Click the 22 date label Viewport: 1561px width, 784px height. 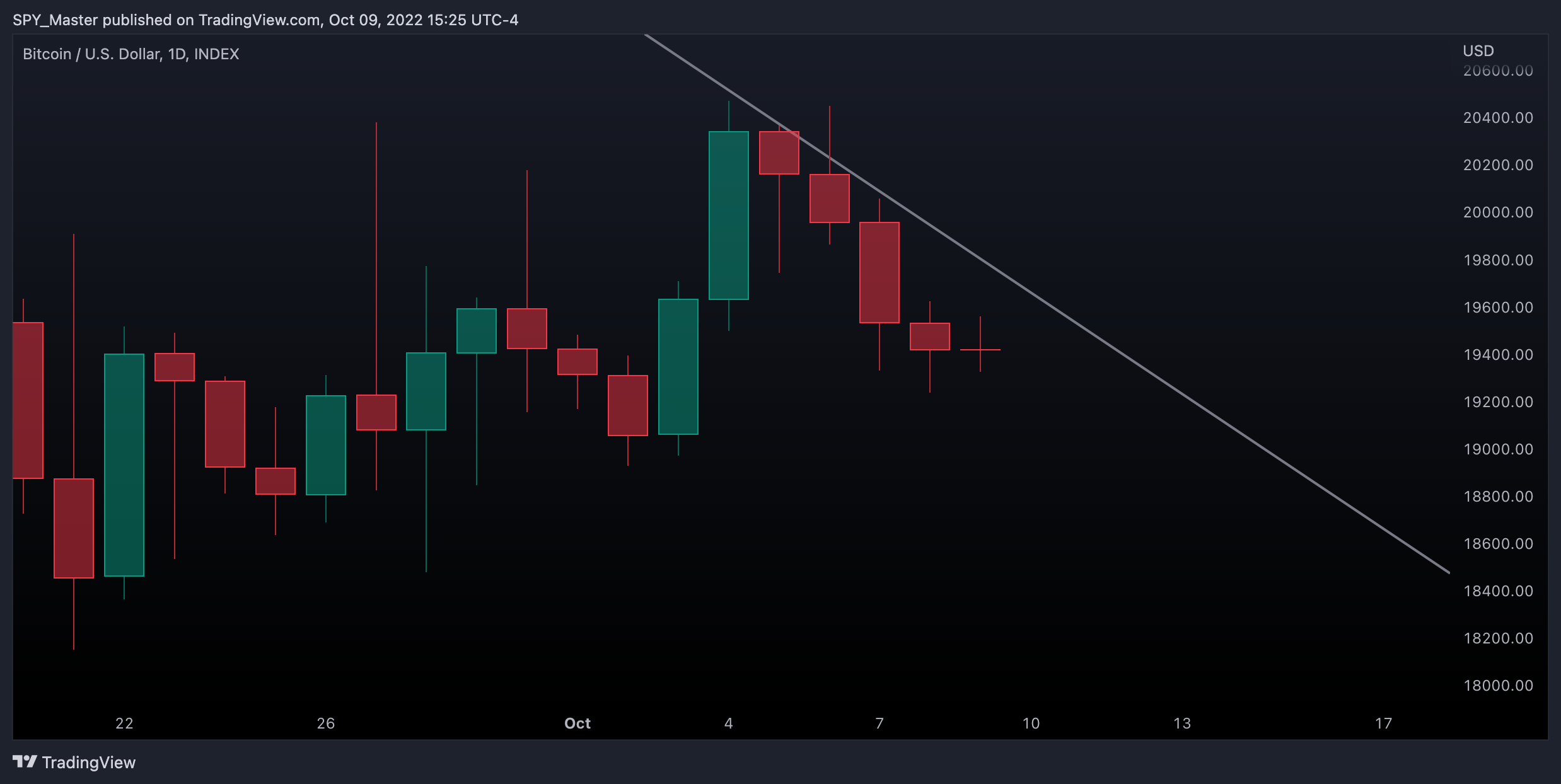click(124, 723)
